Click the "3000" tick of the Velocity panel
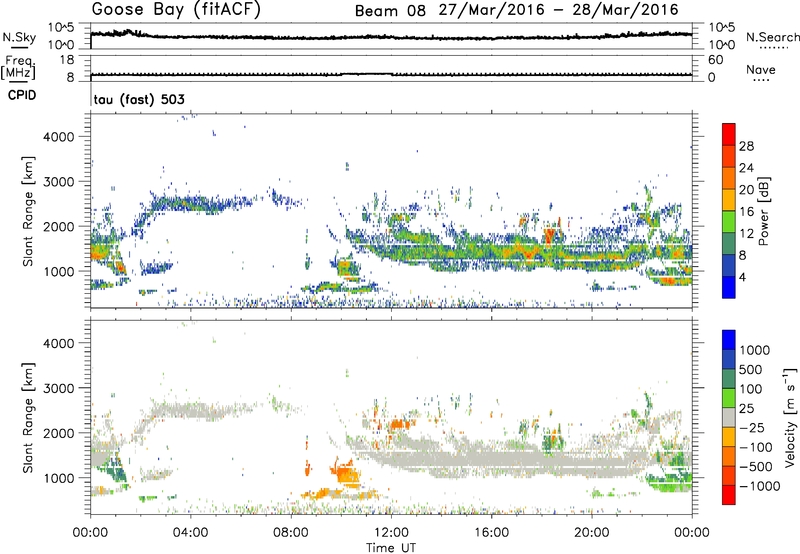 pyautogui.click(x=58, y=388)
